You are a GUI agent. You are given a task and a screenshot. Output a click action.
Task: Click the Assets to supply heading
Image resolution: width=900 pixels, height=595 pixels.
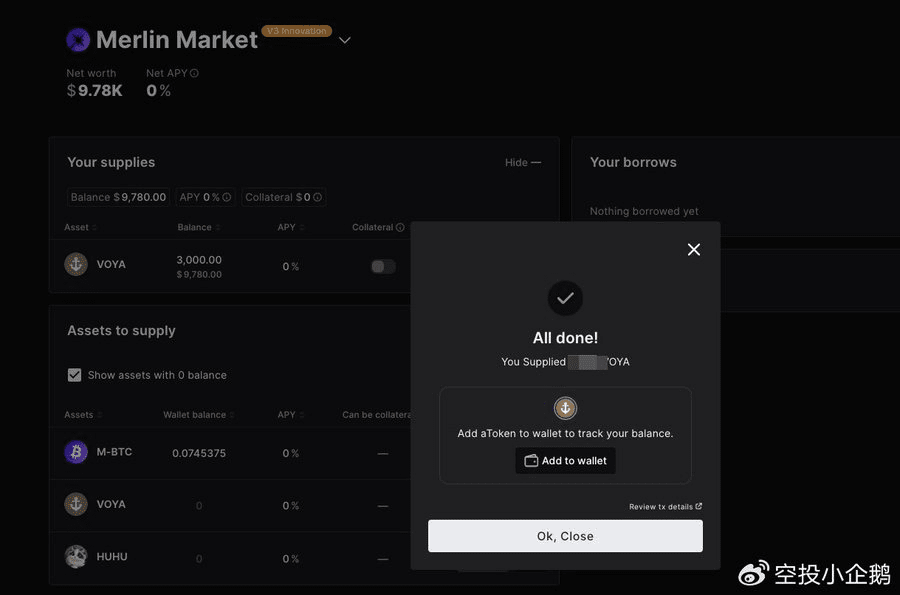tap(121, 330)
